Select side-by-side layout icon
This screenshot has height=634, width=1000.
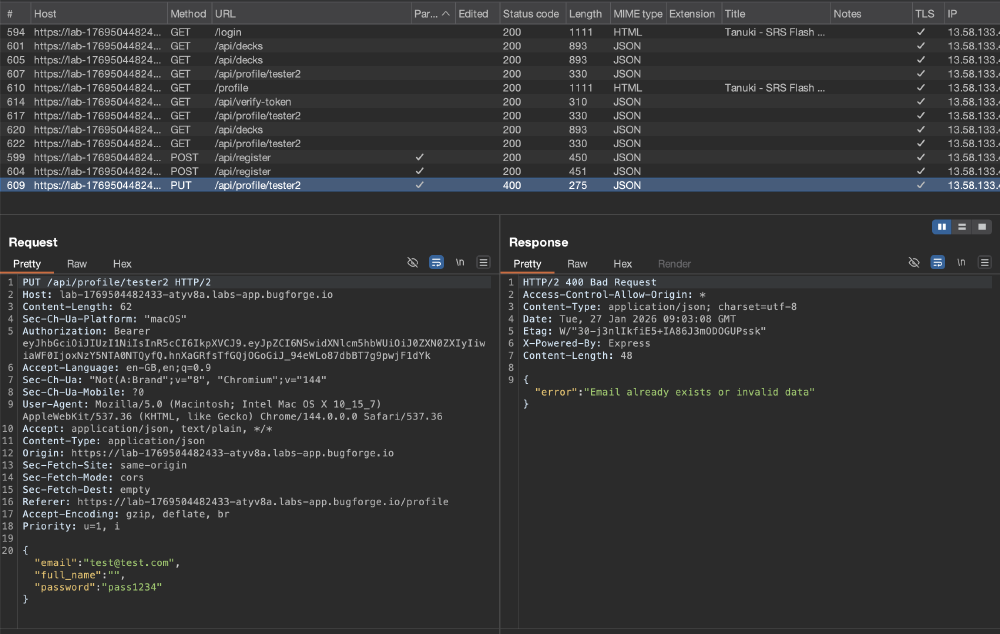942,227
